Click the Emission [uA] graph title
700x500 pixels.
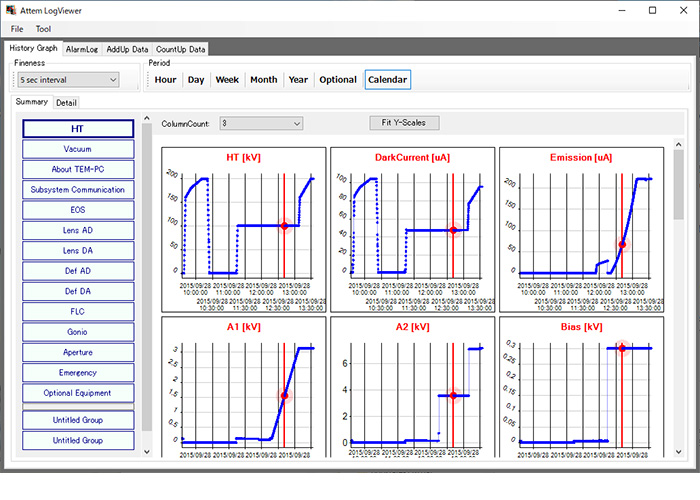pos(581,158)
